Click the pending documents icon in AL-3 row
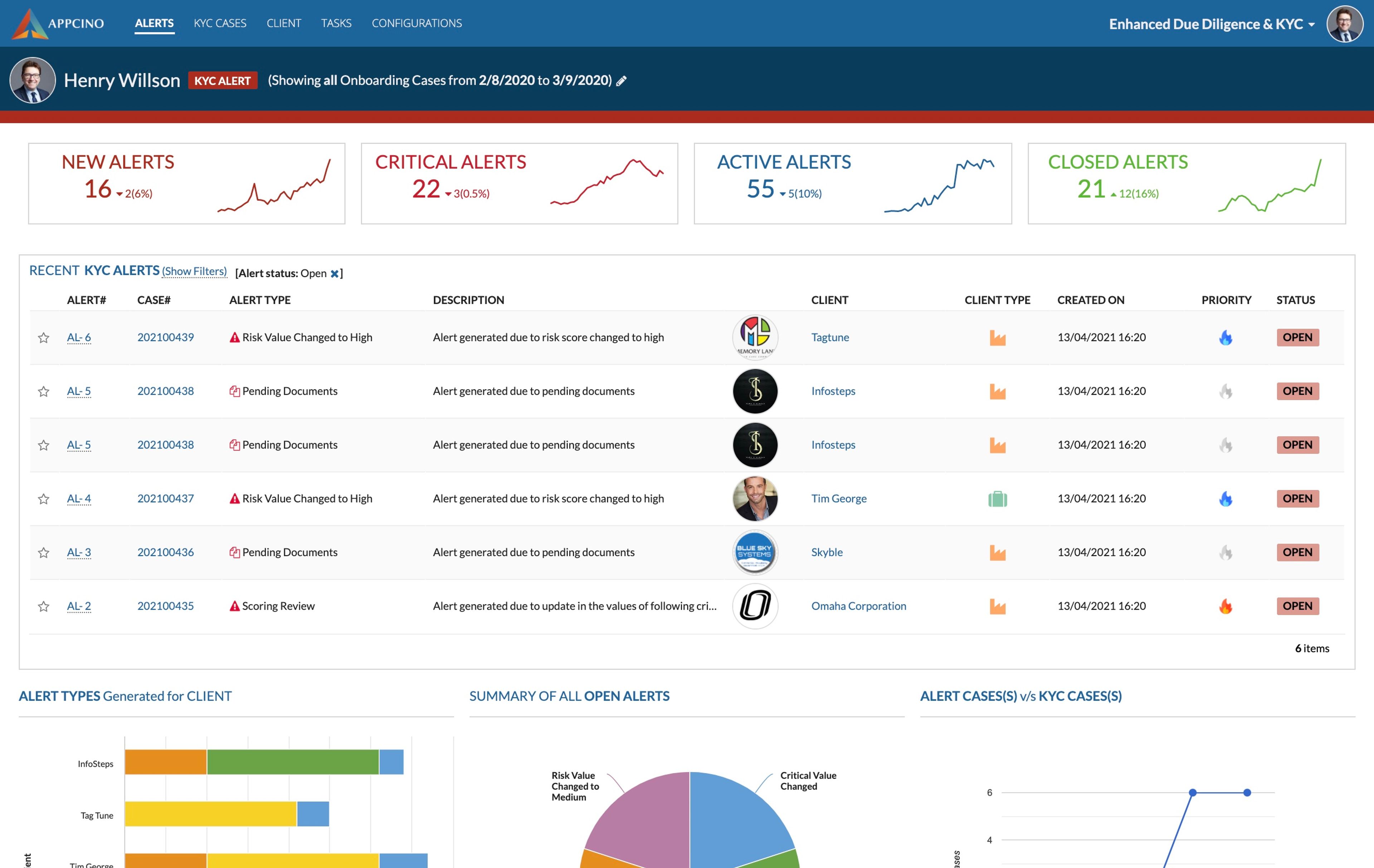The image size is (1374, 868). click(x=234, y=552)
